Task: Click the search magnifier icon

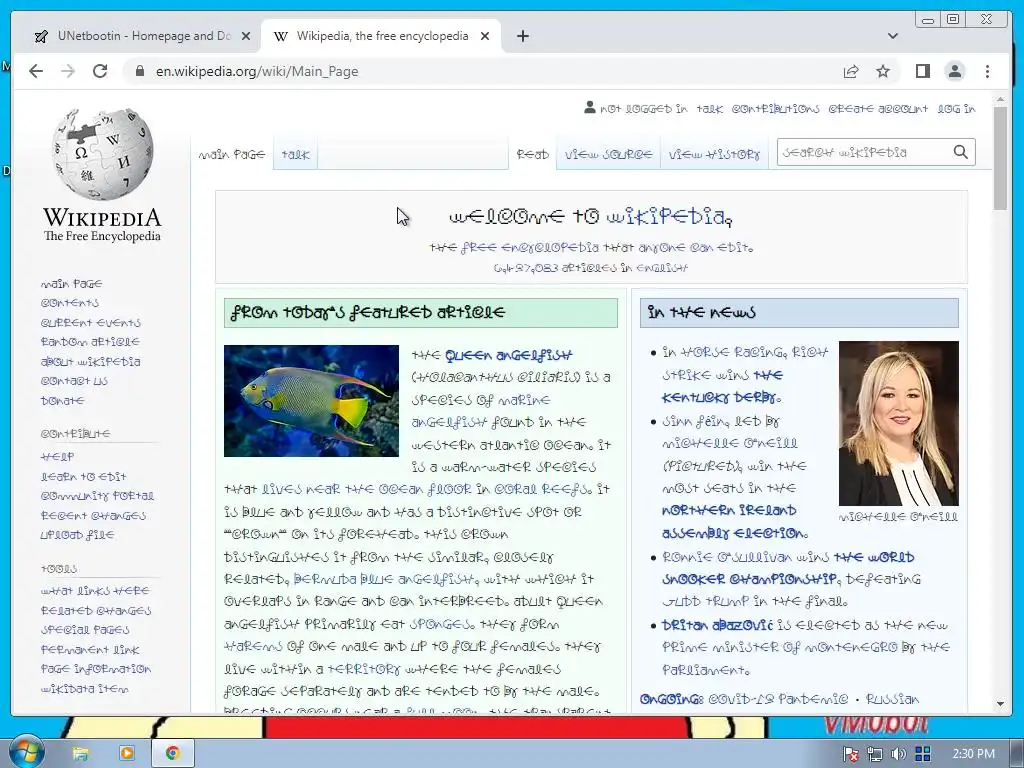Action: click(x=961, y=152)
